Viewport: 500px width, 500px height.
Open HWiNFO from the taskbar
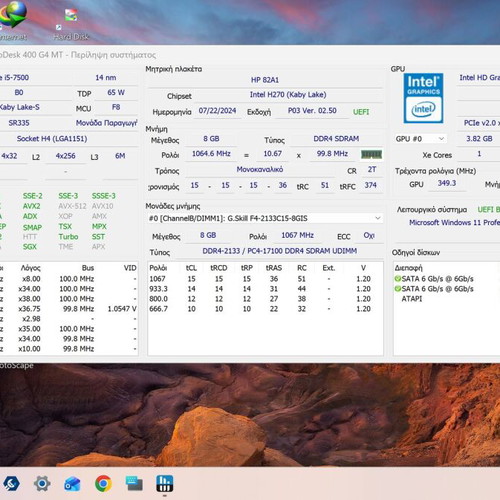click(x=165, y=484)
